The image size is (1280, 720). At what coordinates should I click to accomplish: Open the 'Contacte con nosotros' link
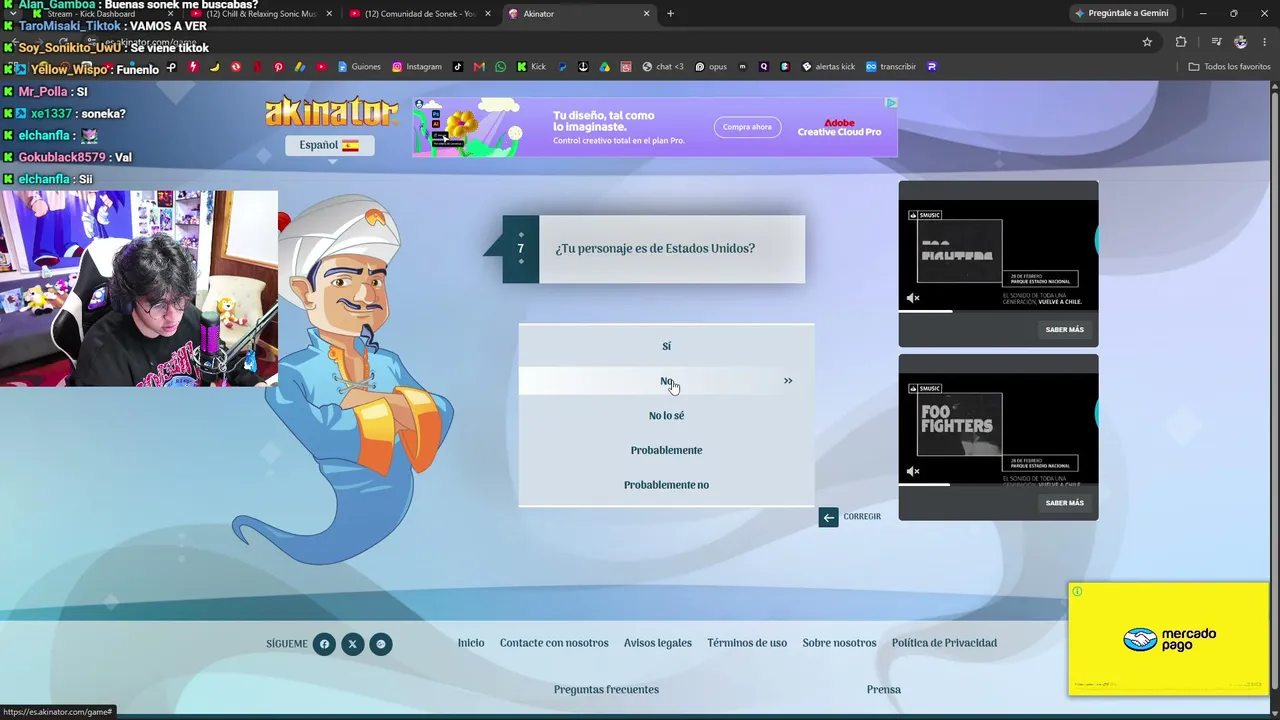click(554, 643)
